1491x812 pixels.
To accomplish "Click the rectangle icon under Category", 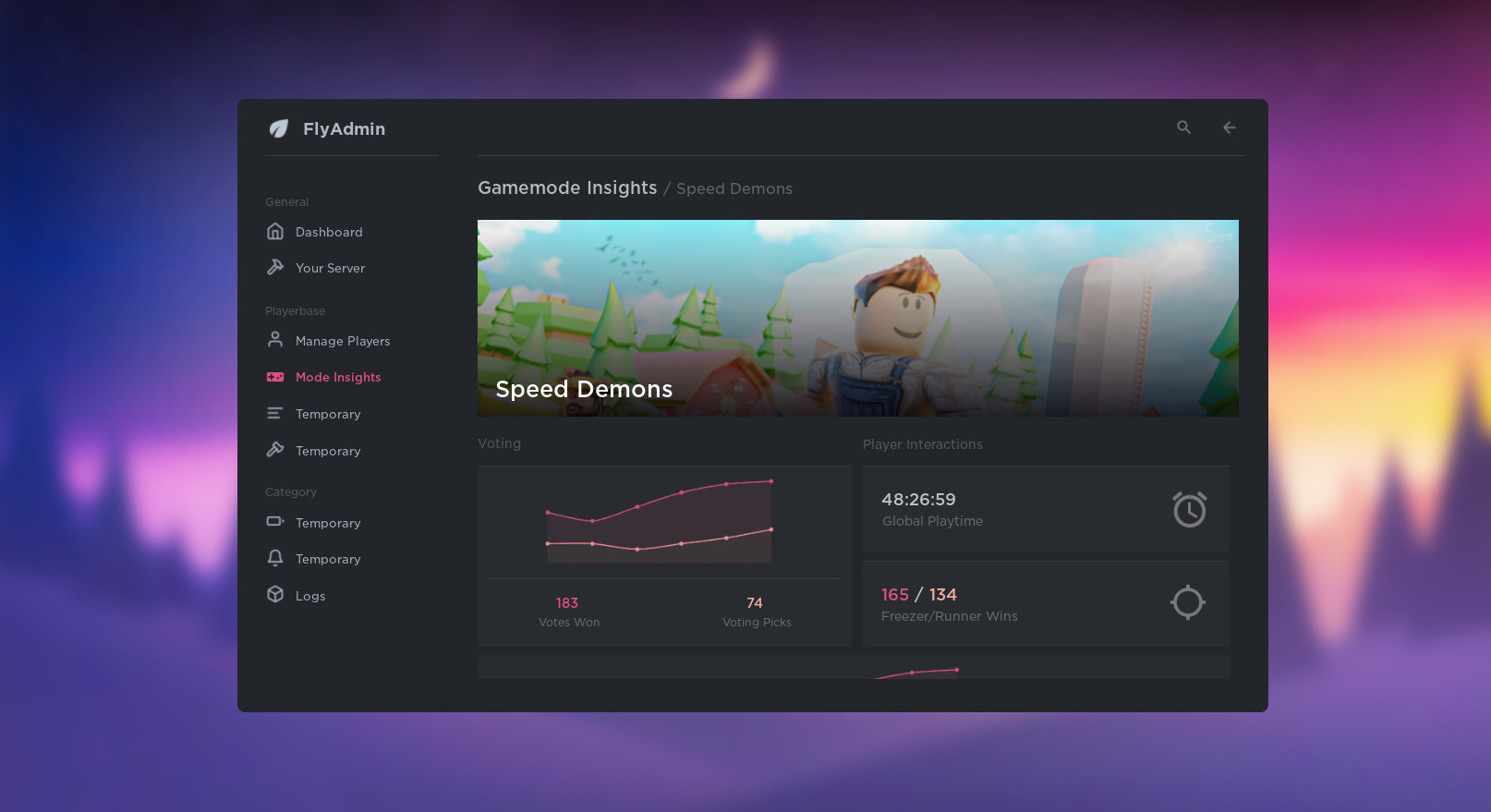I will click(x=275, y=521).
